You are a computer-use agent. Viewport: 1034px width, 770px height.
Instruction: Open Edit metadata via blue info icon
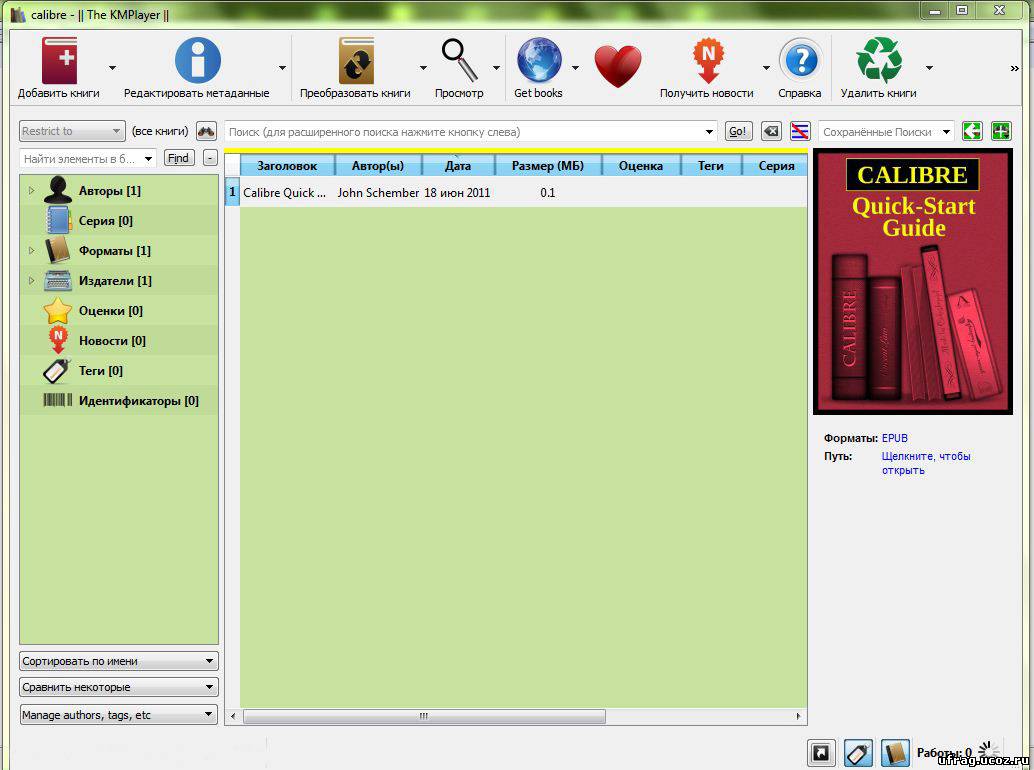(x=197, y=62)
